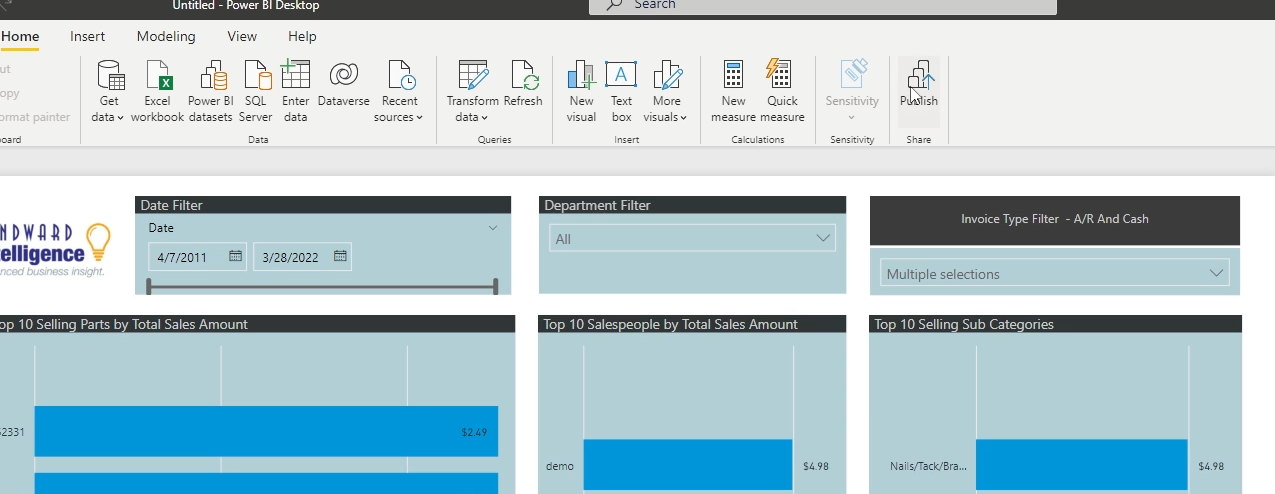Click Top 10 Salespeople by Total Sales Amount title
The height and width of the screenshot is (494, 1275).
670,324
